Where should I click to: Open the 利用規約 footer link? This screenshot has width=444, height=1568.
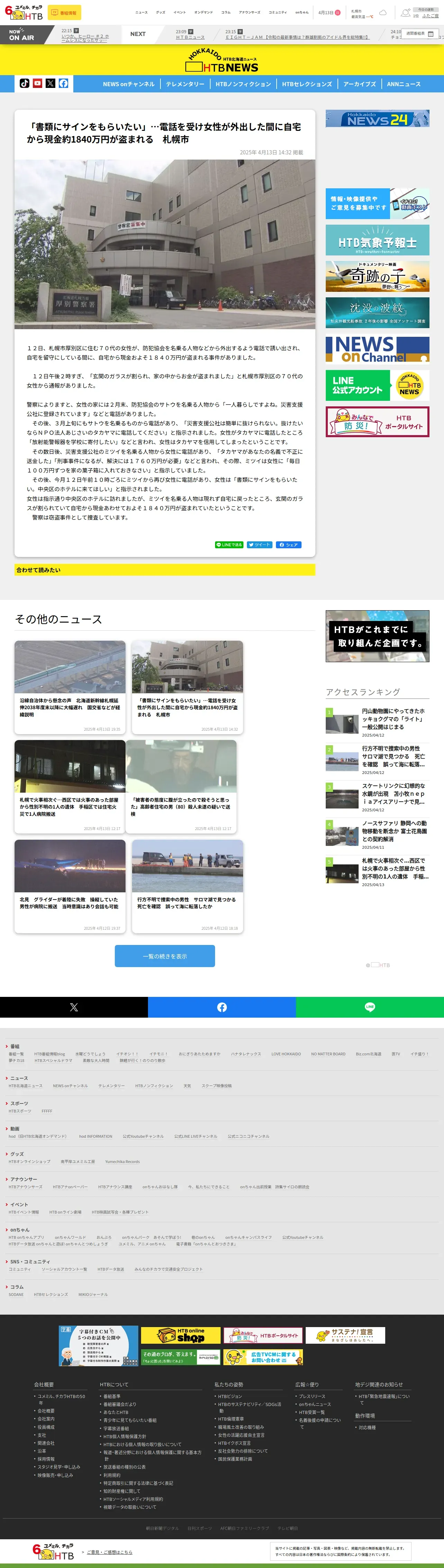(x=112, y=1476)
